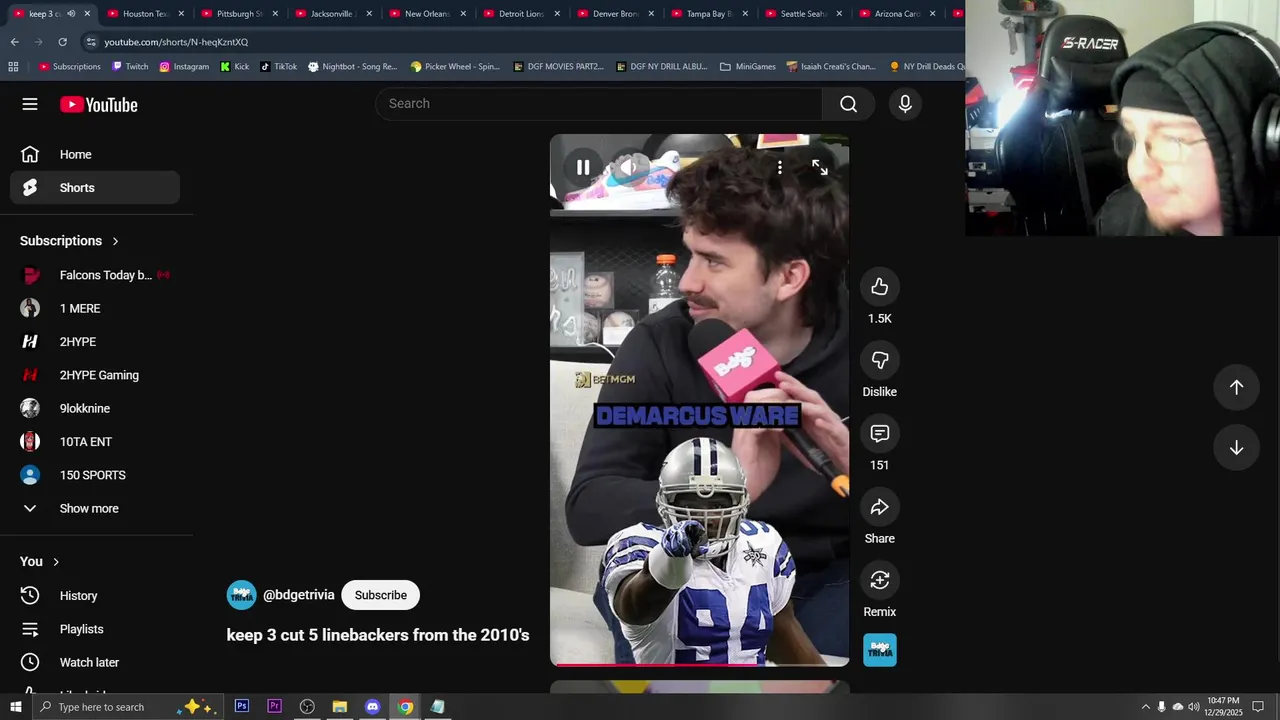The image size is (1280, 720).
Task: Click the Short's red progress bar
Action: click(699, 664)
